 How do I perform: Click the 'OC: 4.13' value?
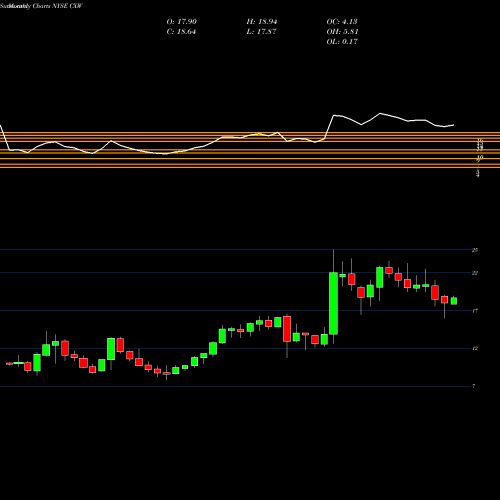342,22
